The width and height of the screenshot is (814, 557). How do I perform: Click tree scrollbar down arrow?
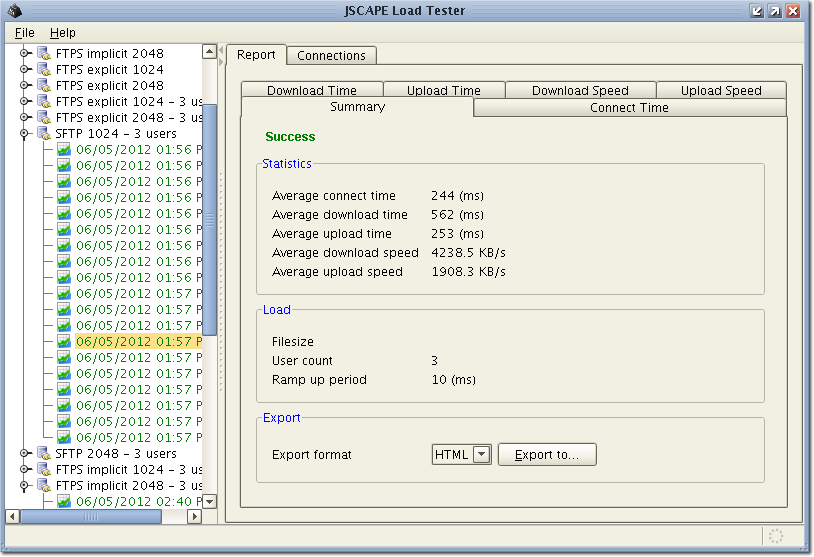click(x=209, y=501)
